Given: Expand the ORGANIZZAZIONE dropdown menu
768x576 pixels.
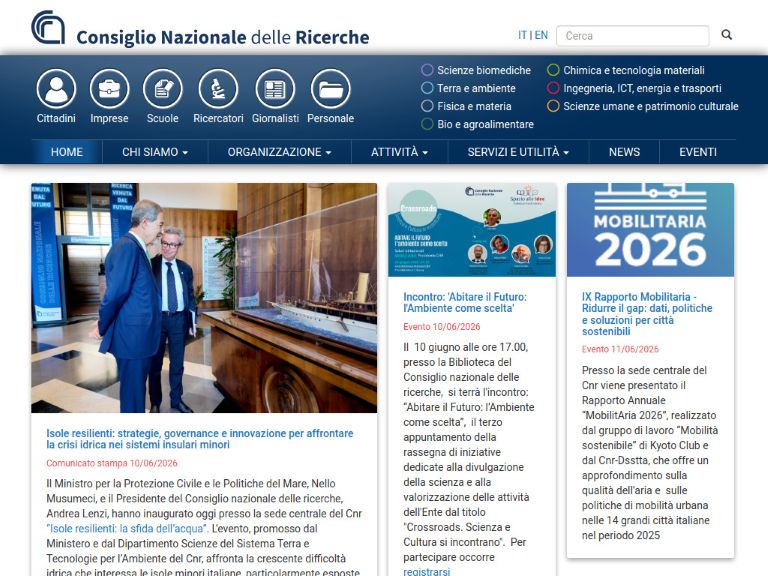Looking at the screenshot, I should click(x=280, y=152).
